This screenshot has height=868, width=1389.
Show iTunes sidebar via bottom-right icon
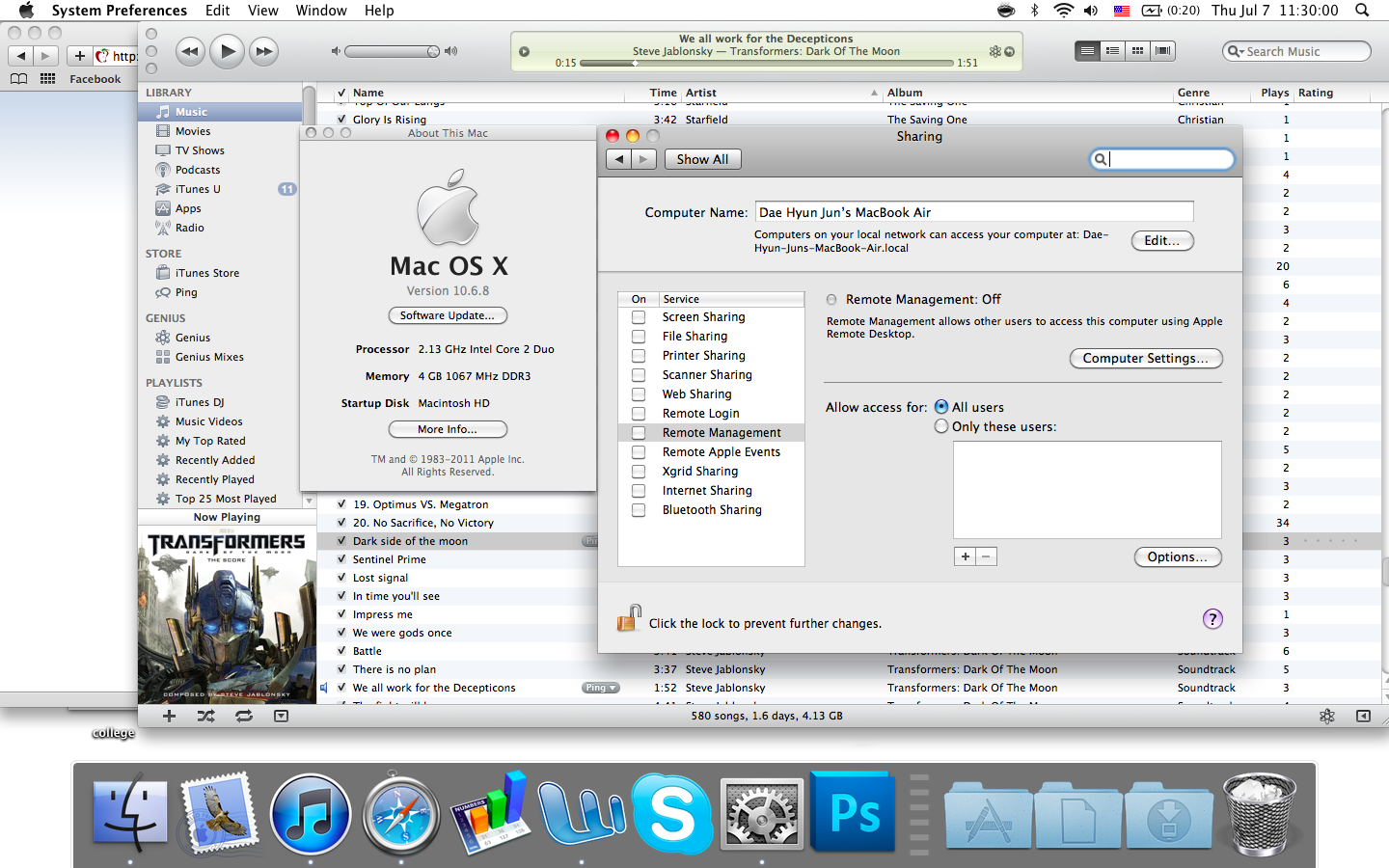[1363, 716]
